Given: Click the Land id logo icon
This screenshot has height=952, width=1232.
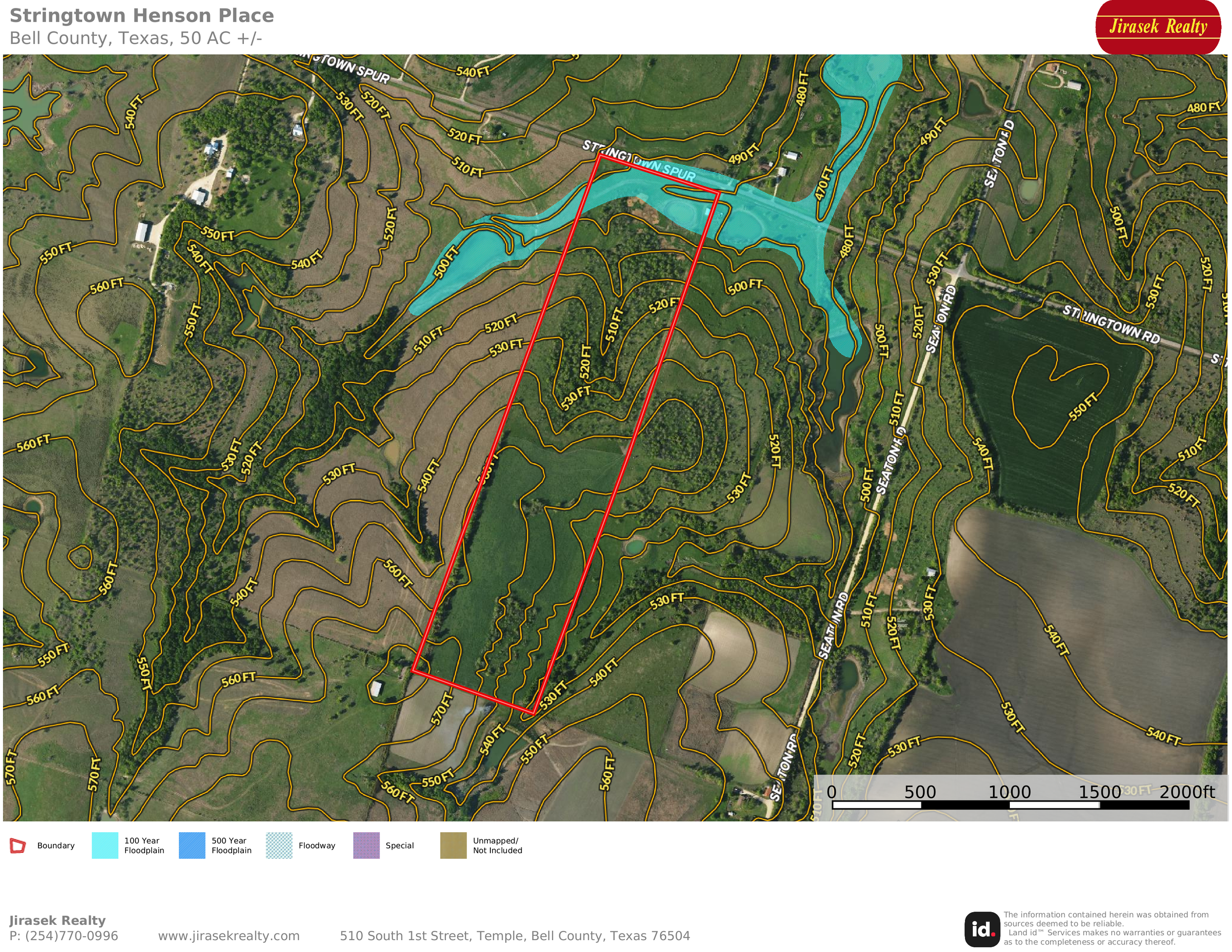Looking at the screenshot, I should [x=982, y=929].
